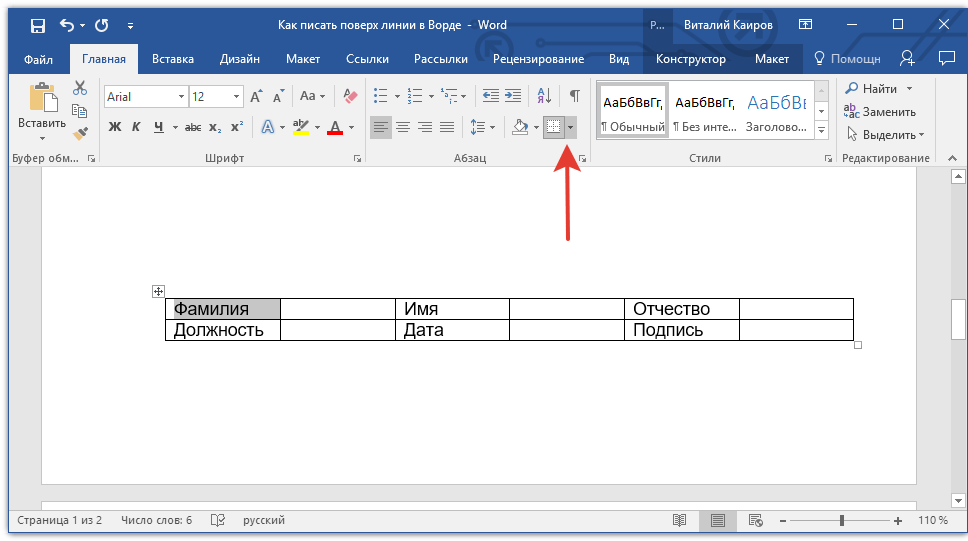The width and height of the screenshot is (968, 541).
Task: Toggle bold formatting (Ж)
Action: pos(114,127)
